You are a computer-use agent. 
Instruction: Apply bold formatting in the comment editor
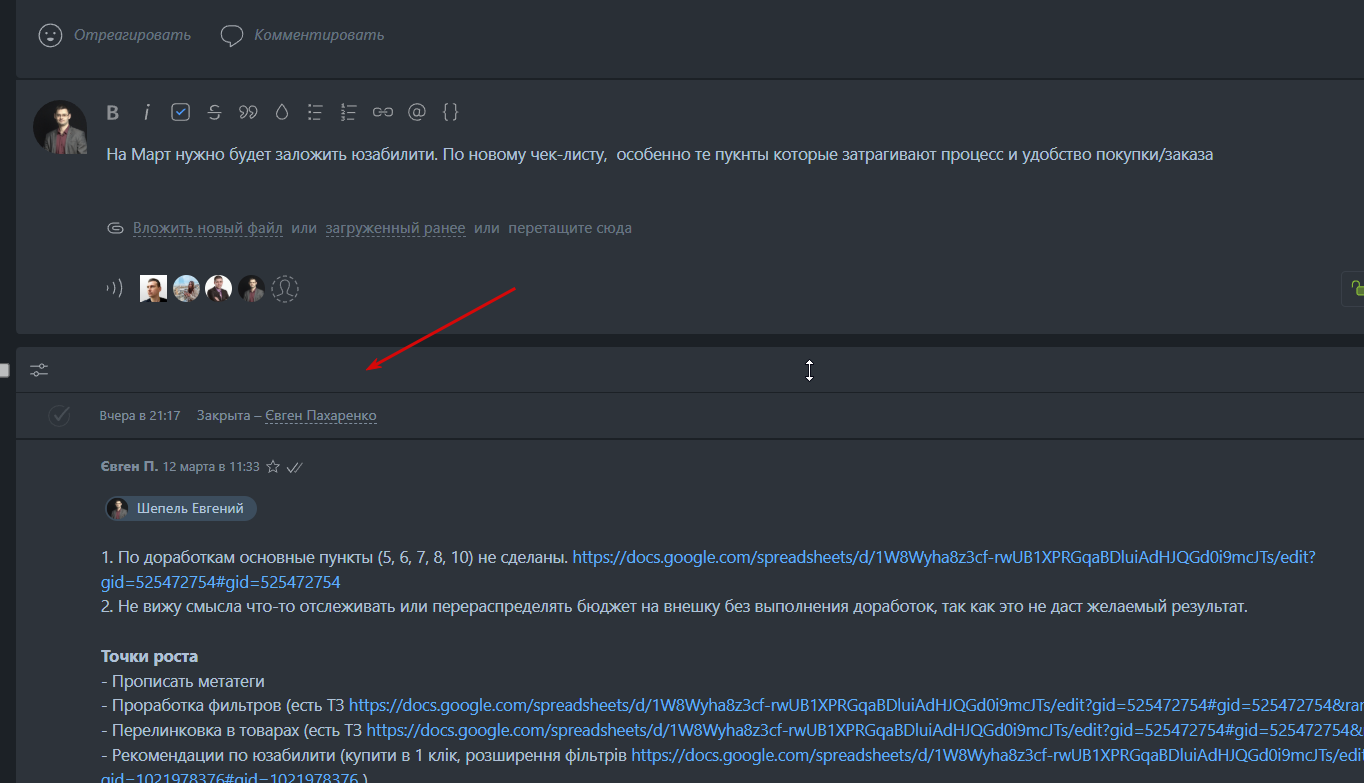(x=113, y=112)
